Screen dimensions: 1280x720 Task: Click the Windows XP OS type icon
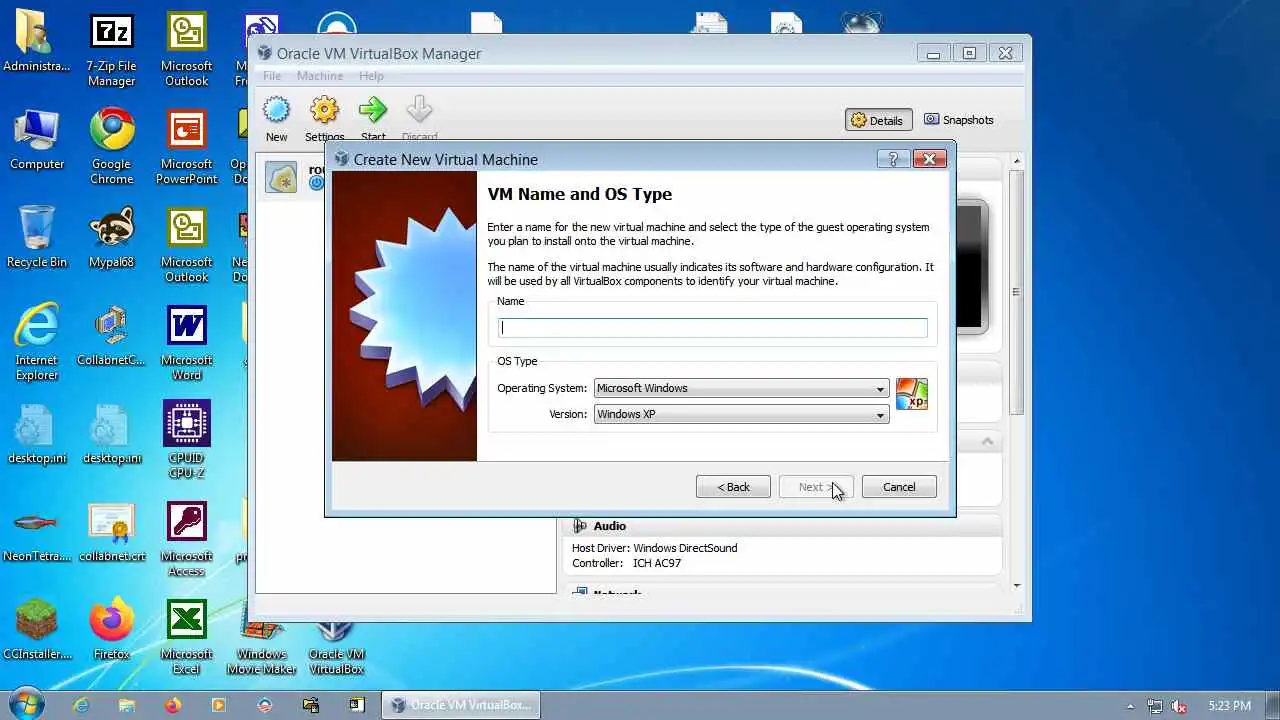[912, 394]
